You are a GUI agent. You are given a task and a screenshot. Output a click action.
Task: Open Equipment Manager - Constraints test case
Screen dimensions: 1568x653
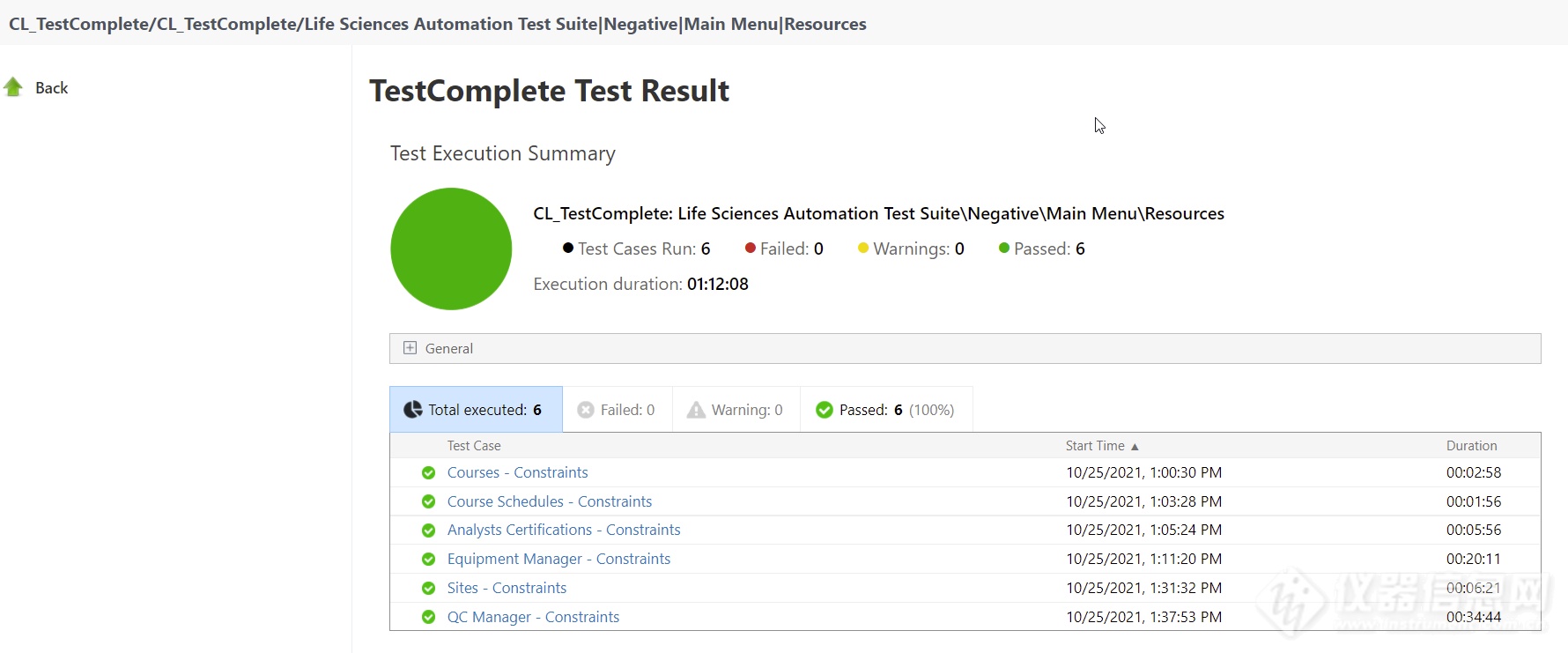[558, 559]
